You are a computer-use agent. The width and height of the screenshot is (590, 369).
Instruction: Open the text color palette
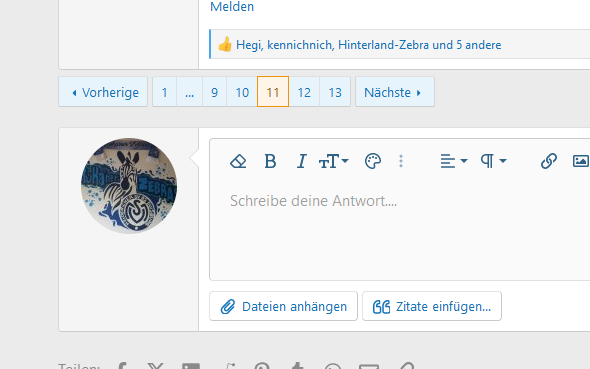pos(373,161)
